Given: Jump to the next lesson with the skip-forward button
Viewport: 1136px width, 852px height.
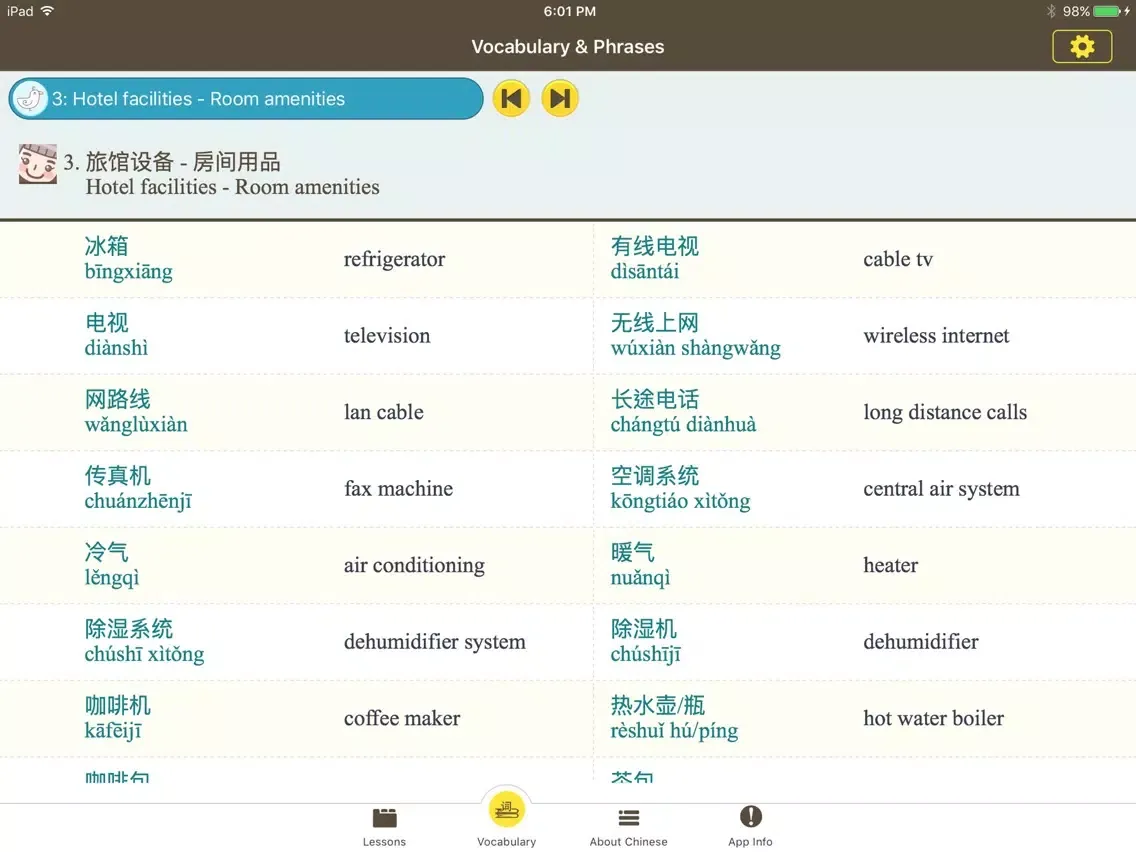Looking at the screenshot, I should click(560, 99).
